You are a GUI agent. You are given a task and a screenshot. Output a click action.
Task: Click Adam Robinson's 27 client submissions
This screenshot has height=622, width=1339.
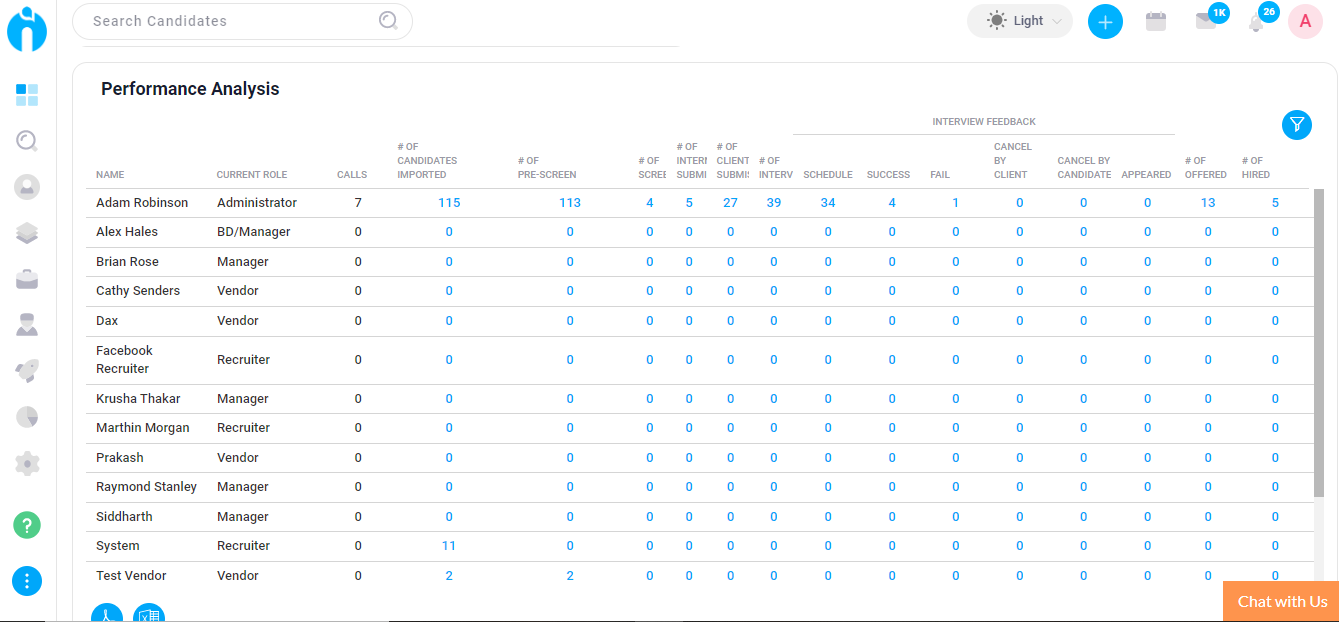730,203
